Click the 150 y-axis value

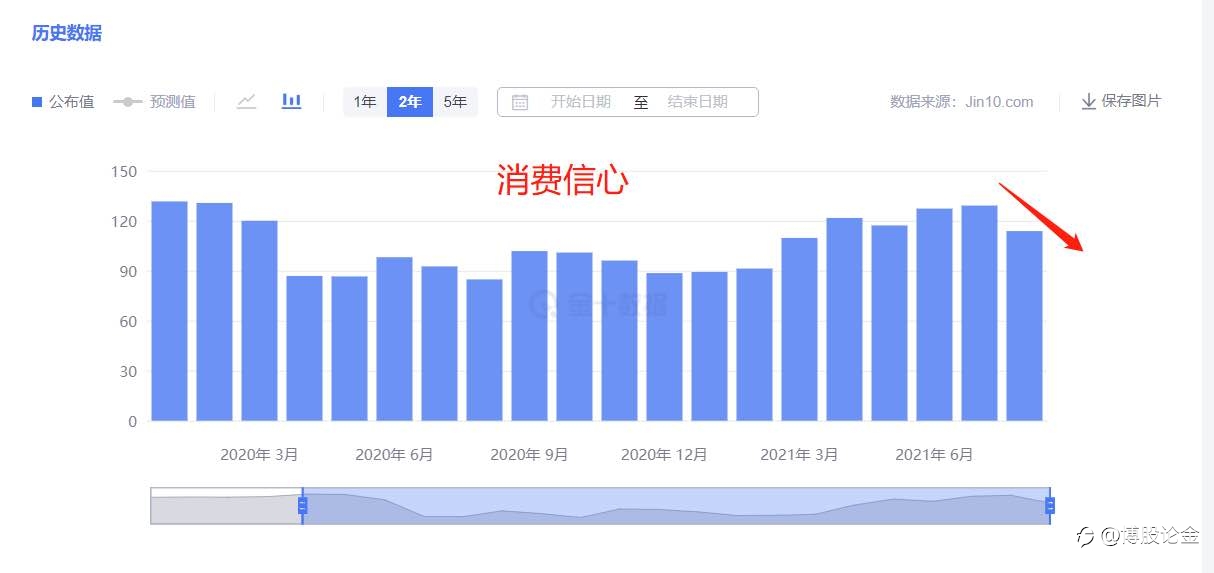click(124, 172)
